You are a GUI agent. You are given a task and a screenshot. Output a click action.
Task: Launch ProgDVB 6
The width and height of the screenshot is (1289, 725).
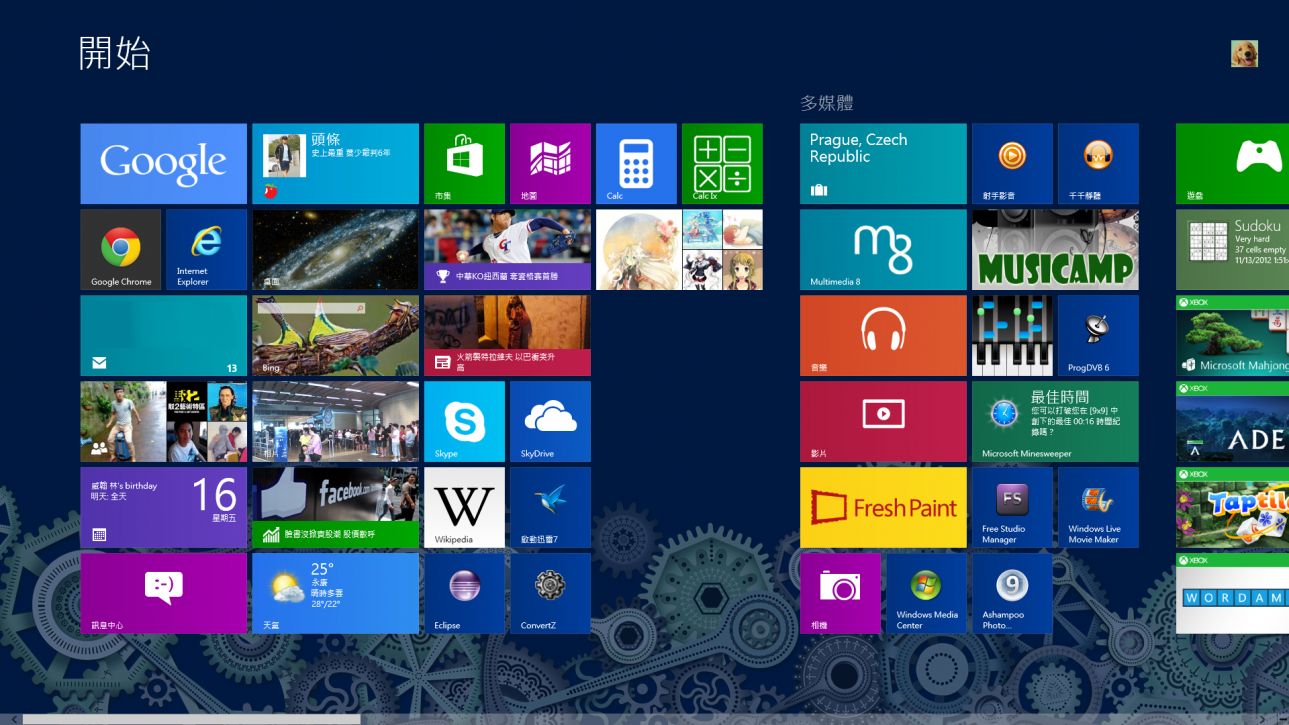tap(1097, 335)
